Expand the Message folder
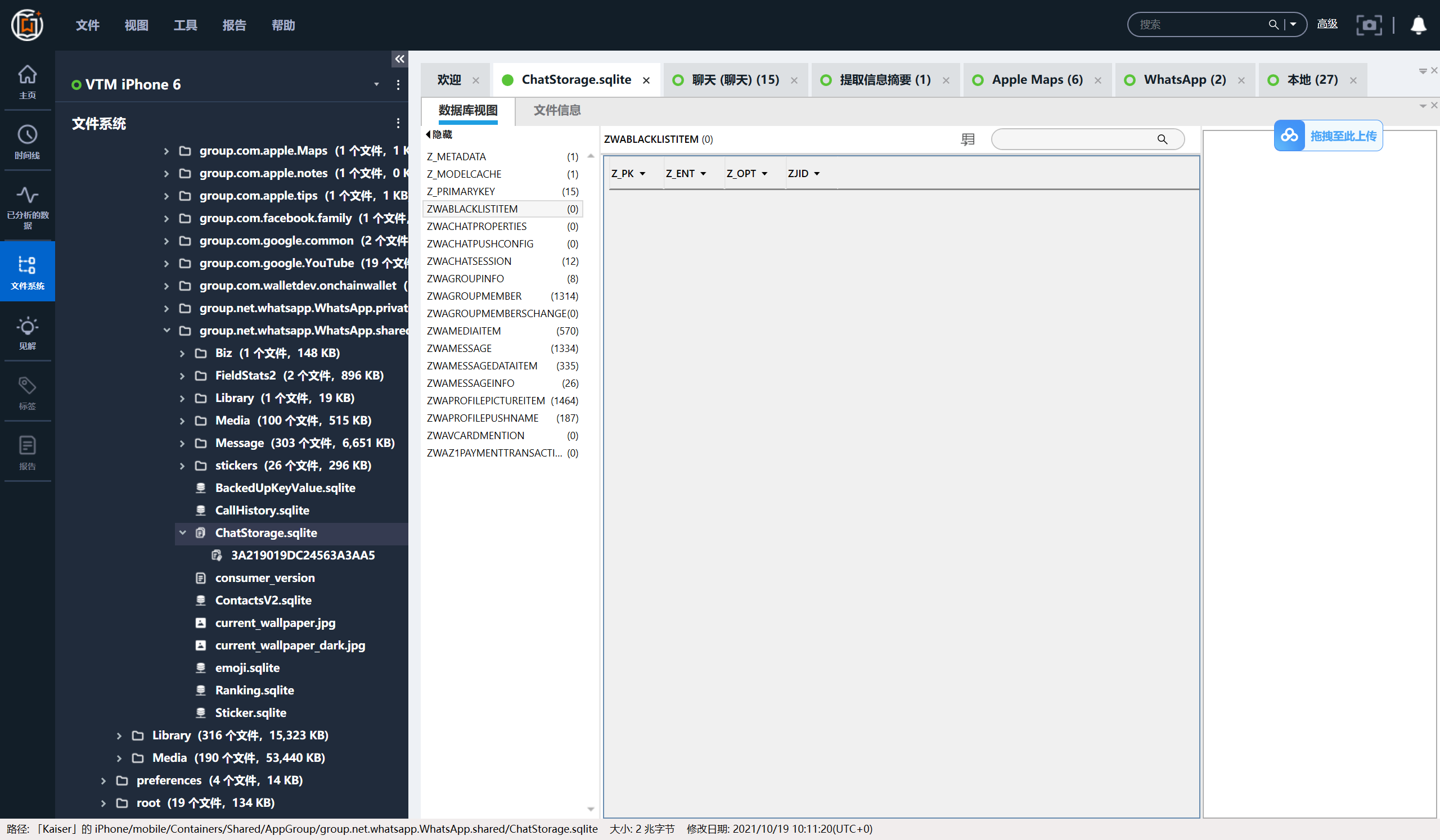Viewport: 1440px width, 840px height. pyautogui.click(x=182, y=443)
